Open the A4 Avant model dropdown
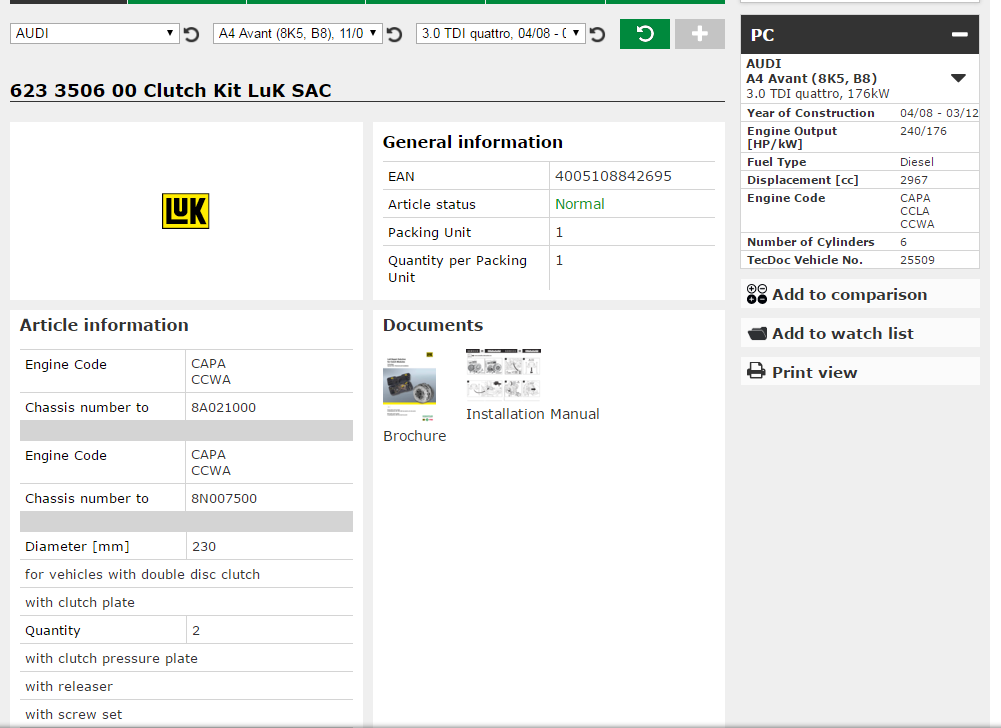1001x728 pixels. (x=298, y=33)
